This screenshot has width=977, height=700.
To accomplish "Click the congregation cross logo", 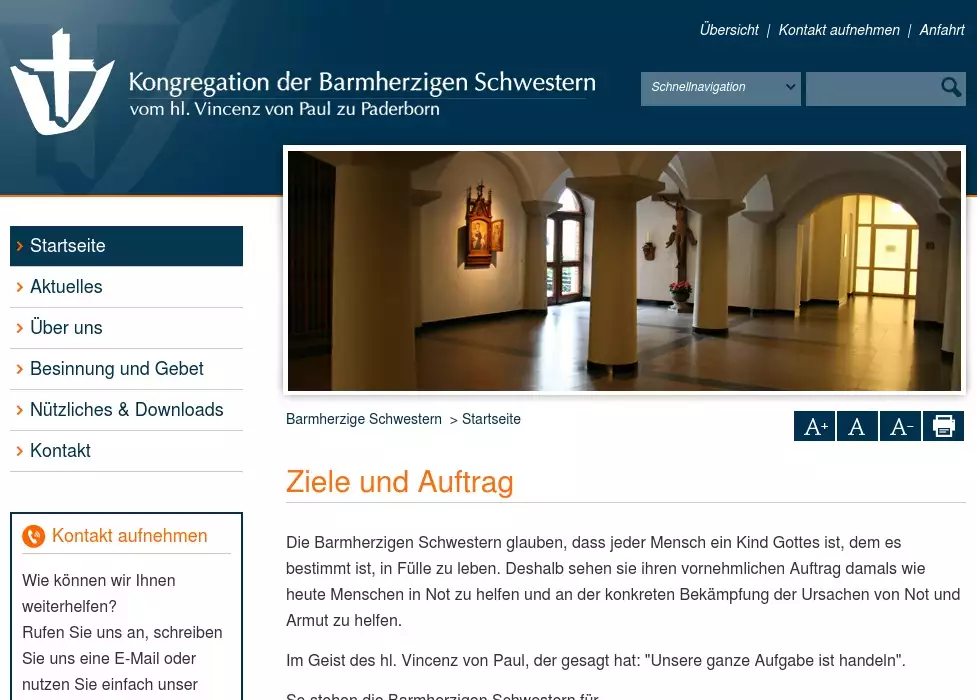I will [61, 83].
